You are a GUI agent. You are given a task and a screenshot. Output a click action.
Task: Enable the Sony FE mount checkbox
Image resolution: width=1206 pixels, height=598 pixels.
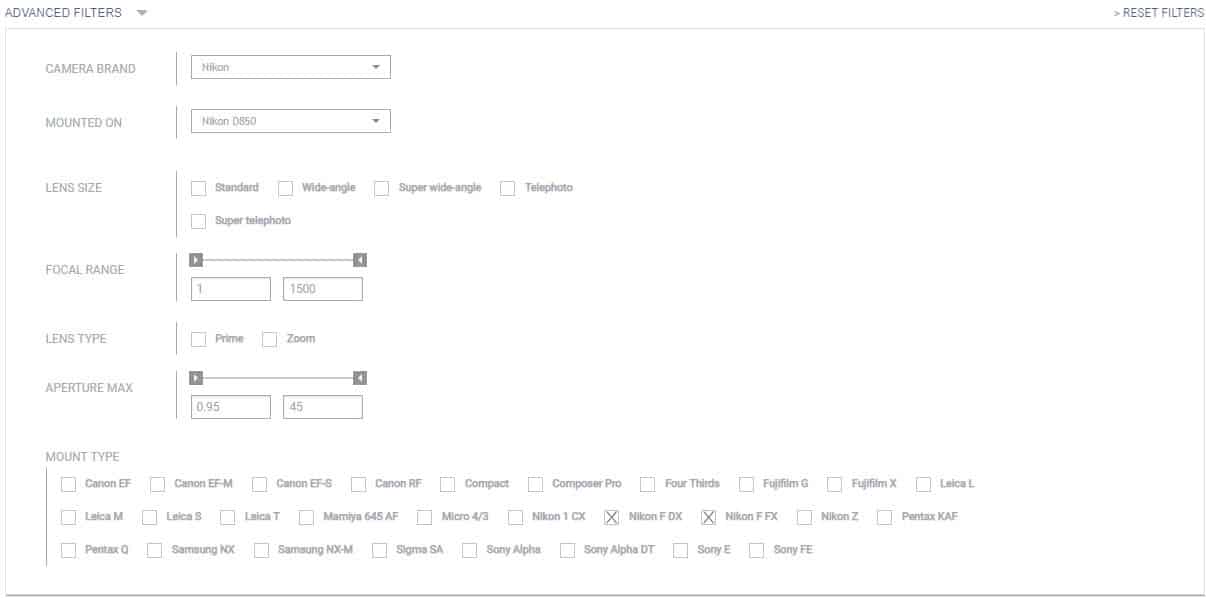(x=756, y=550)
